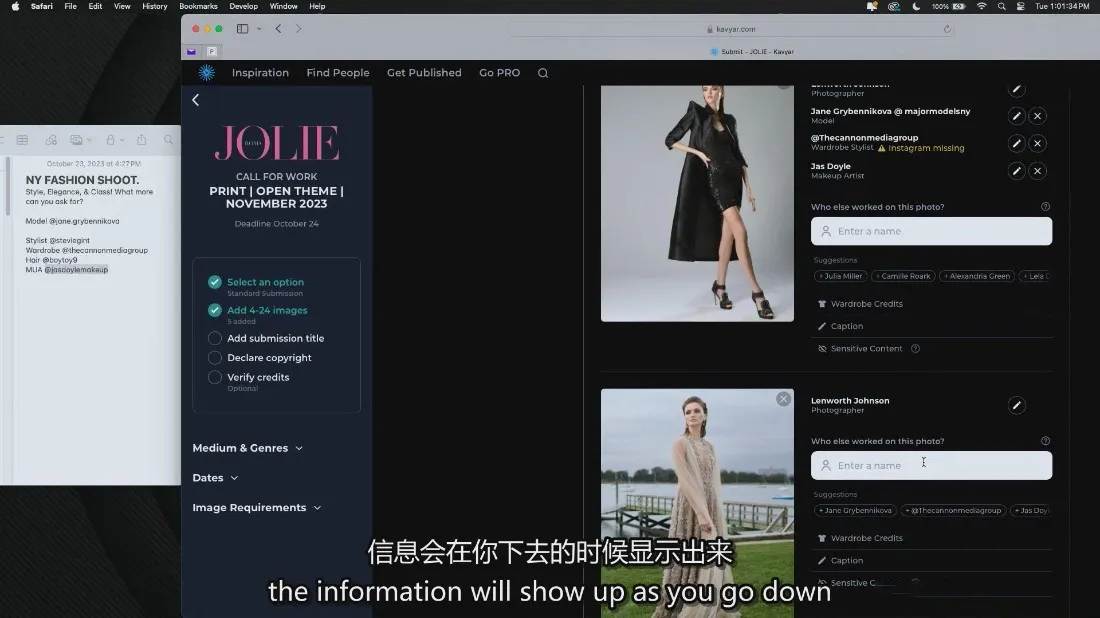
Task: Edit Jane Grybennikova model credit
Action: tap(1016, 116)
